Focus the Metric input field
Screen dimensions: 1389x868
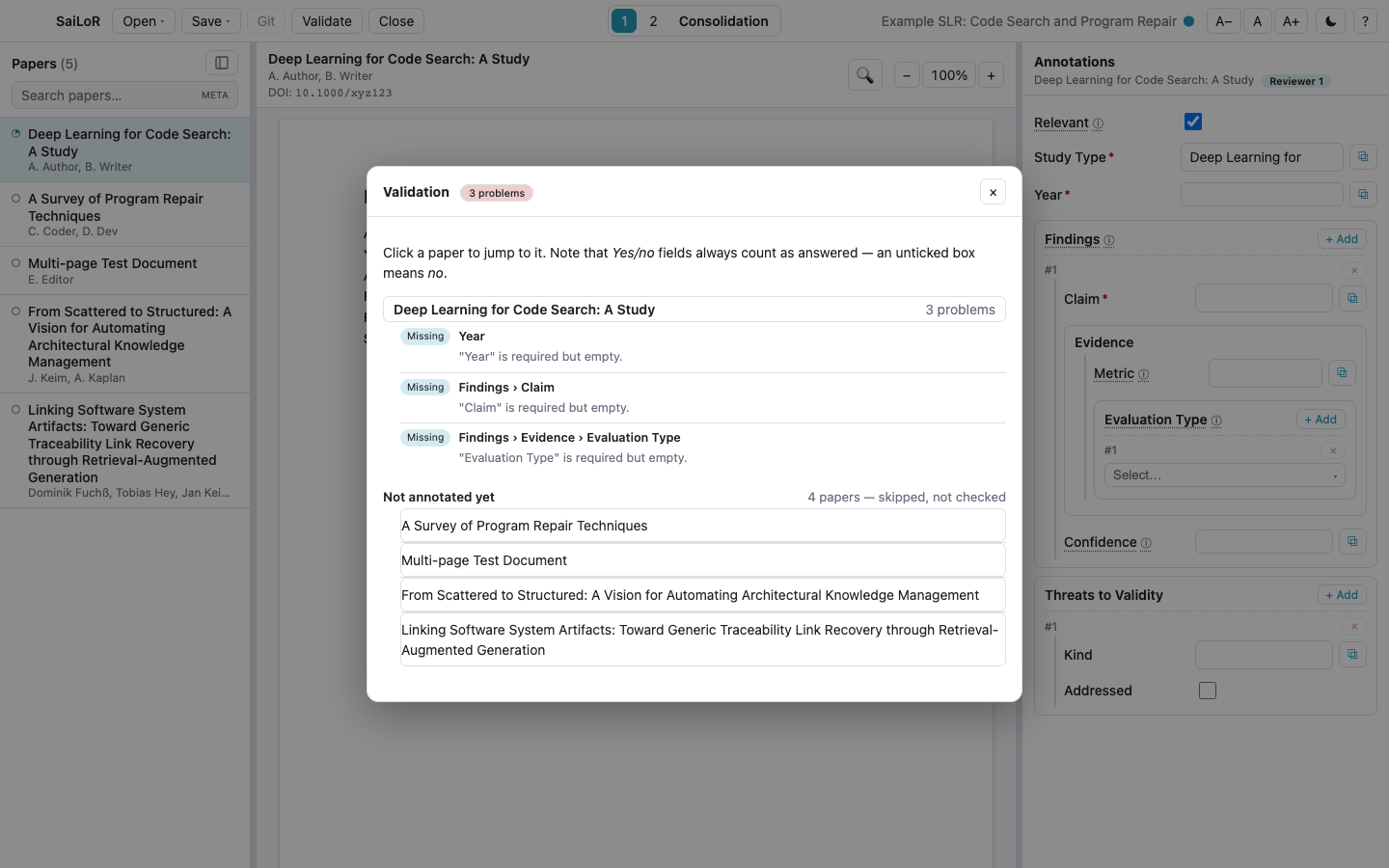pyautogui.click(x=1266, y=373)
